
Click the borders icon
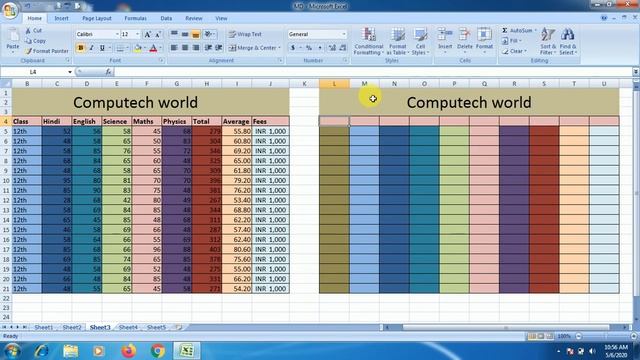(x=120, y=48)
